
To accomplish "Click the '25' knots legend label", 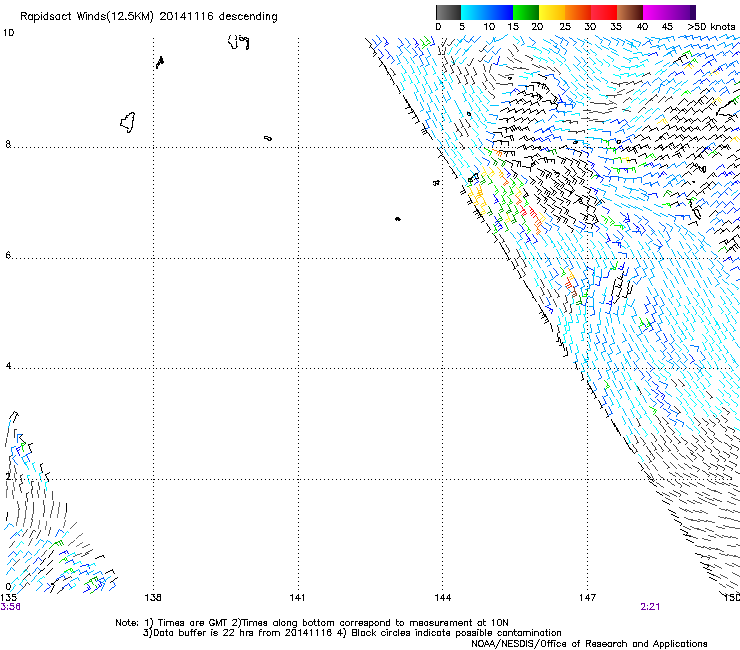I will click(565, 27).
